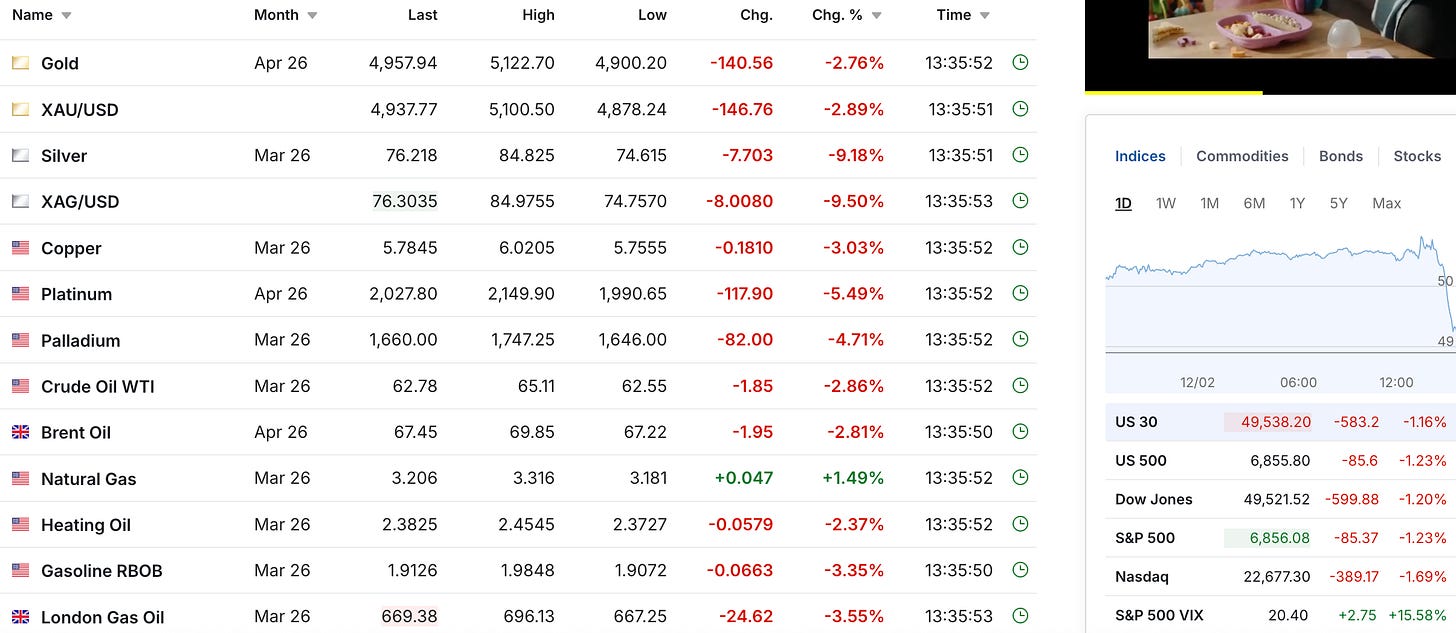The width and height of the screenshot is (1456, 633).
Task: Click the clock icon beside Natural Gas
Action: 1020,478
